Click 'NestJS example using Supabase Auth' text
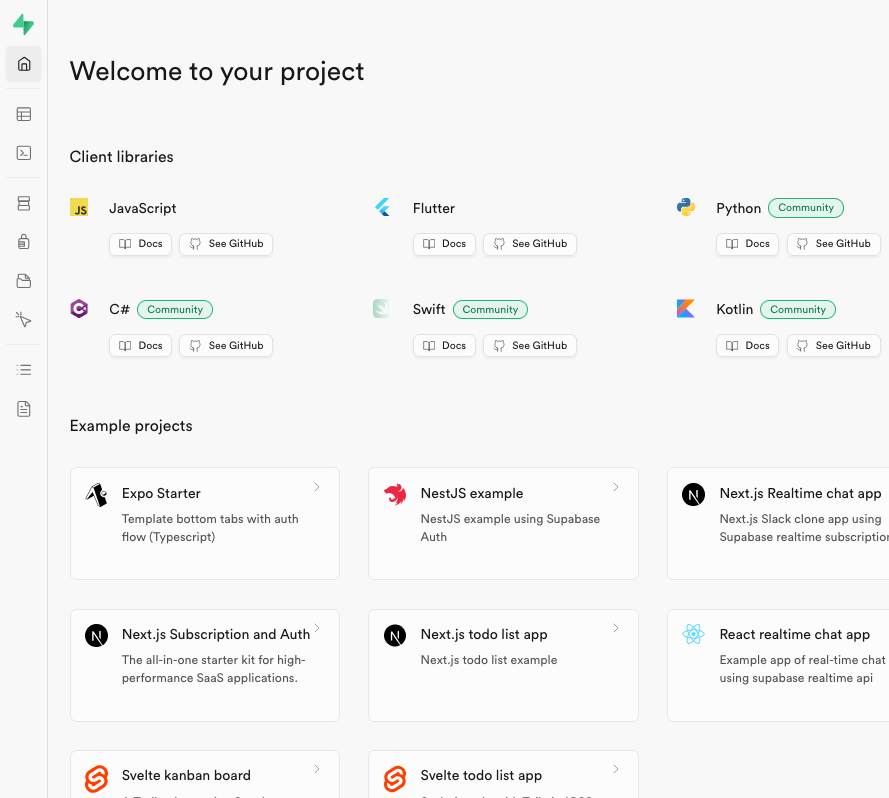Screen dimensions: 889x798 (x=510, y=528)
